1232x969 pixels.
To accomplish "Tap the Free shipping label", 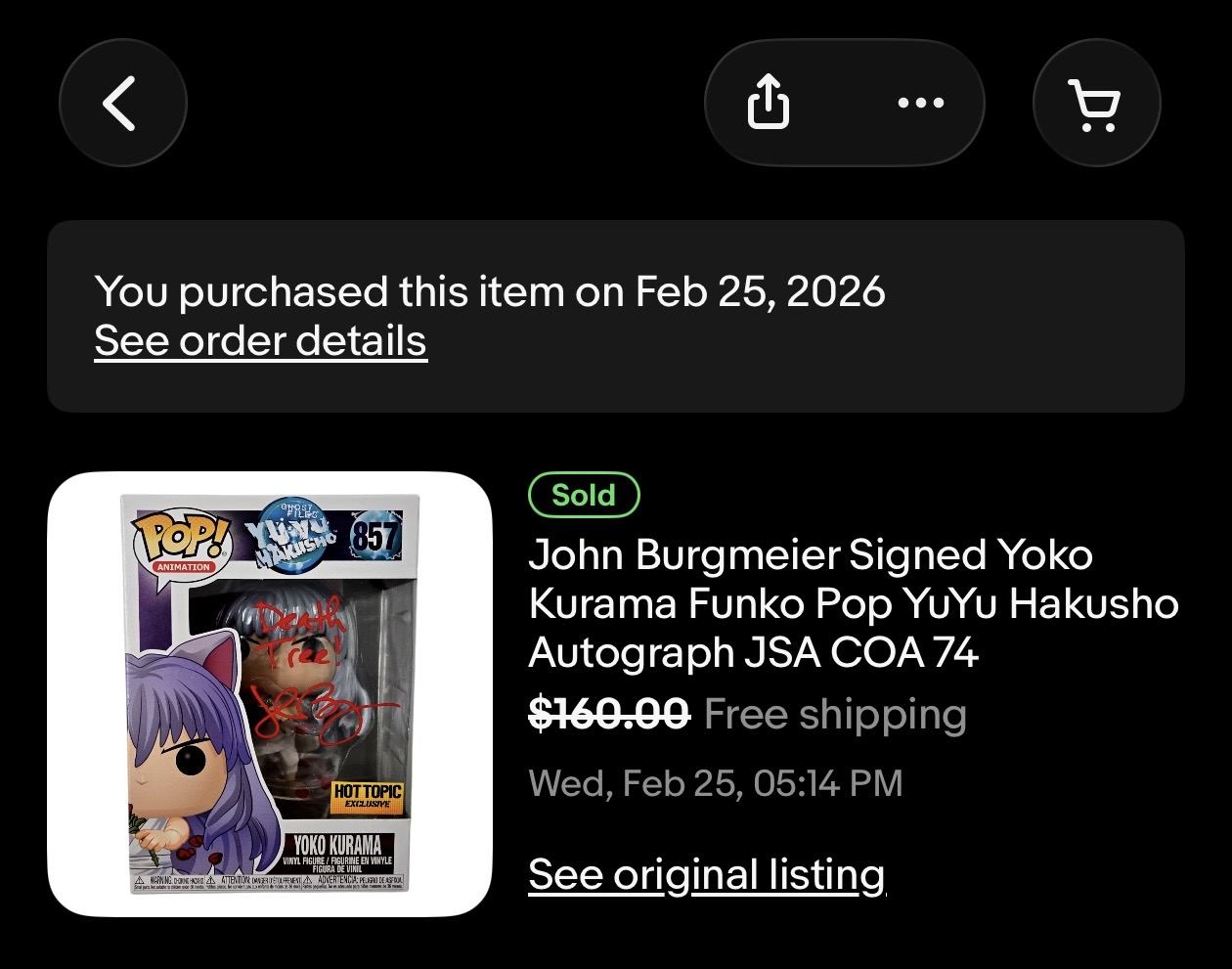I will 835,715.
